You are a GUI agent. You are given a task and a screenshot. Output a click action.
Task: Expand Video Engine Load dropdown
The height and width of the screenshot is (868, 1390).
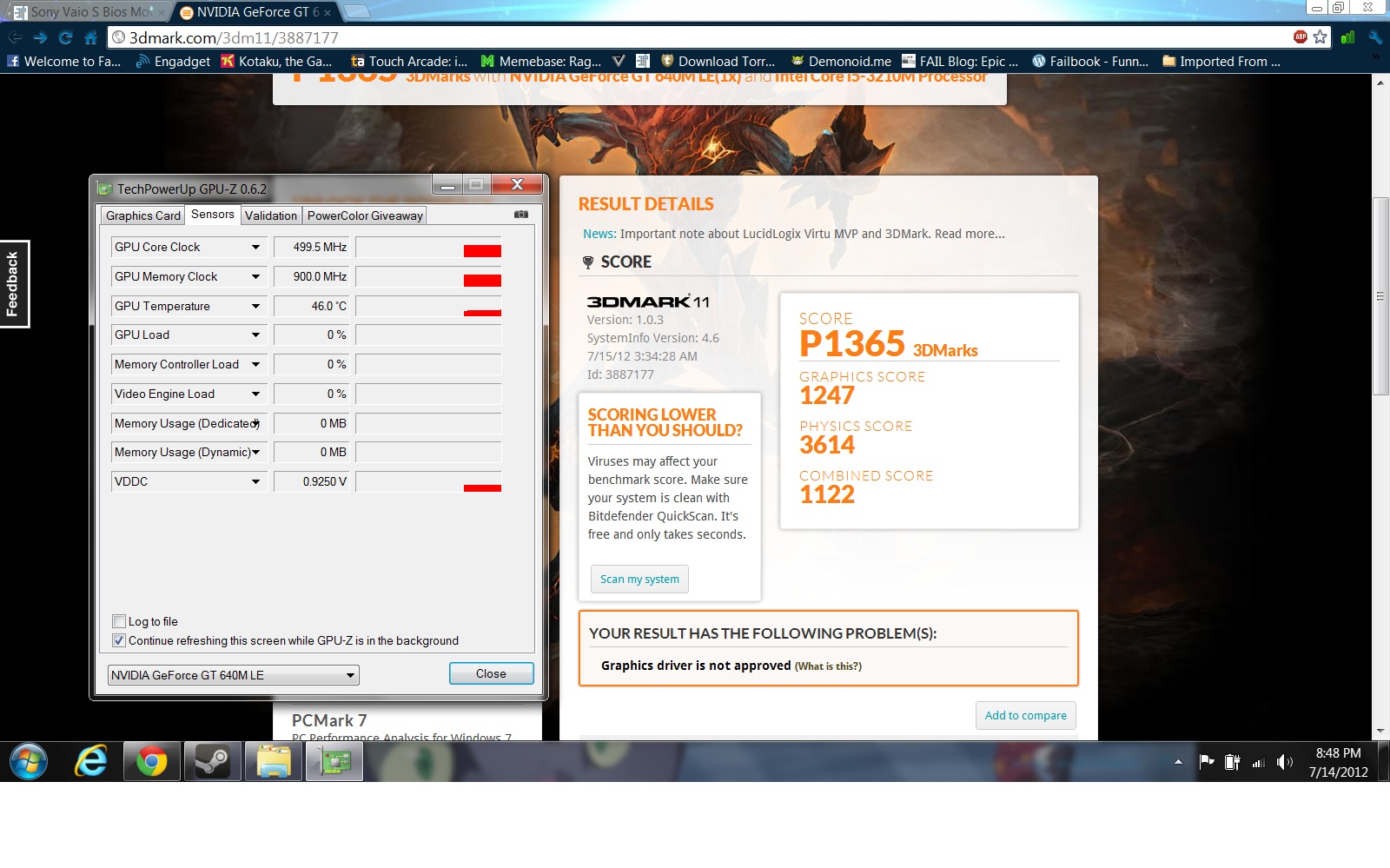(x=255, y=394)
